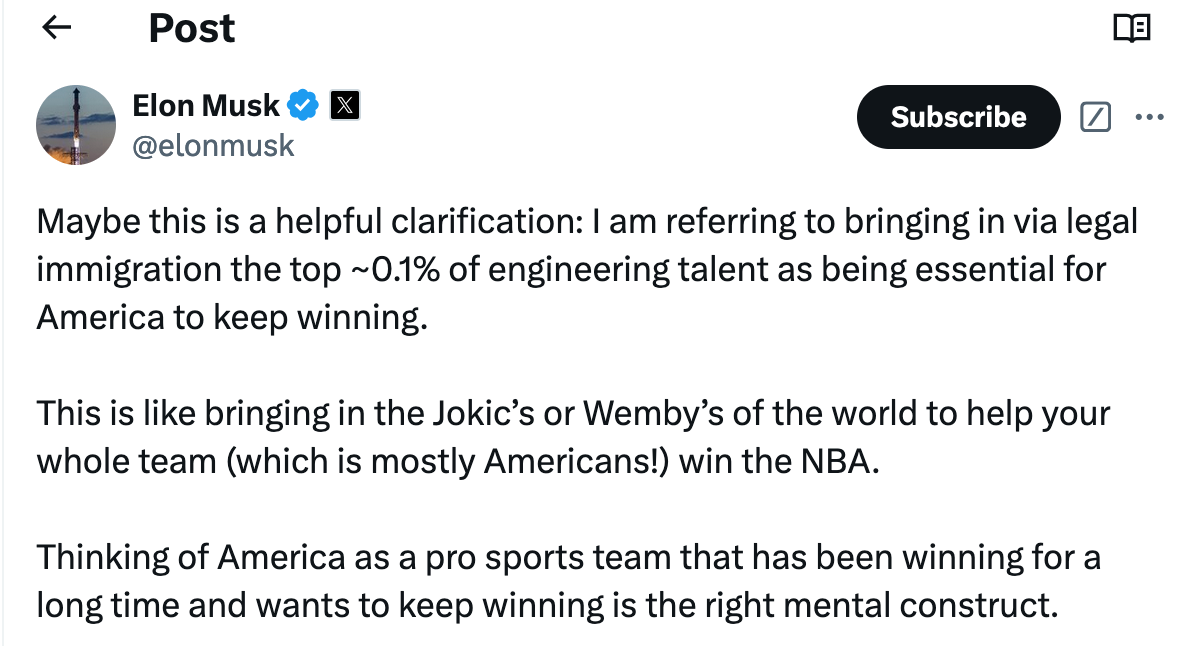Open profile via Elon Musk display name
This screenshot has height=646, width=1198.
click(206, 105)
